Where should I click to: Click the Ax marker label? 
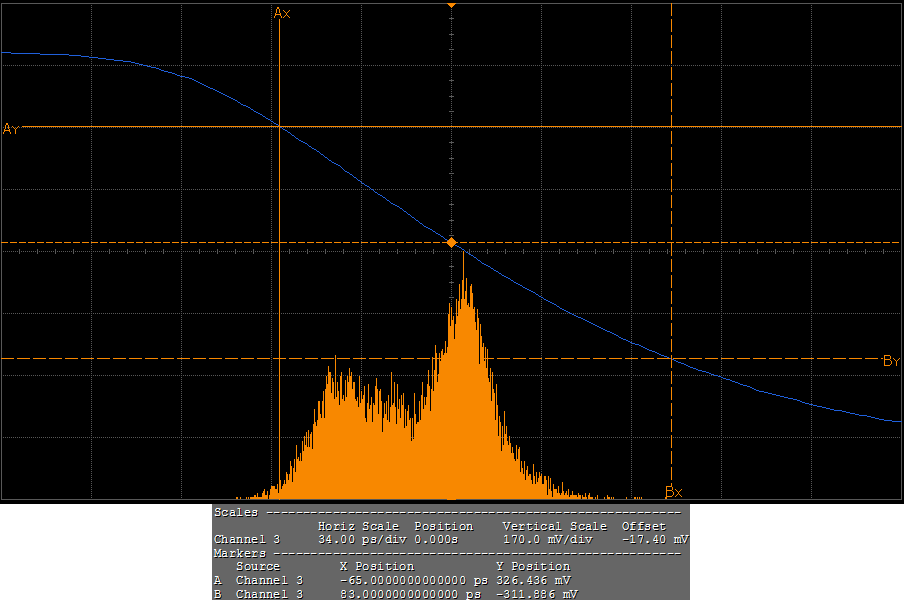point(281,13)
